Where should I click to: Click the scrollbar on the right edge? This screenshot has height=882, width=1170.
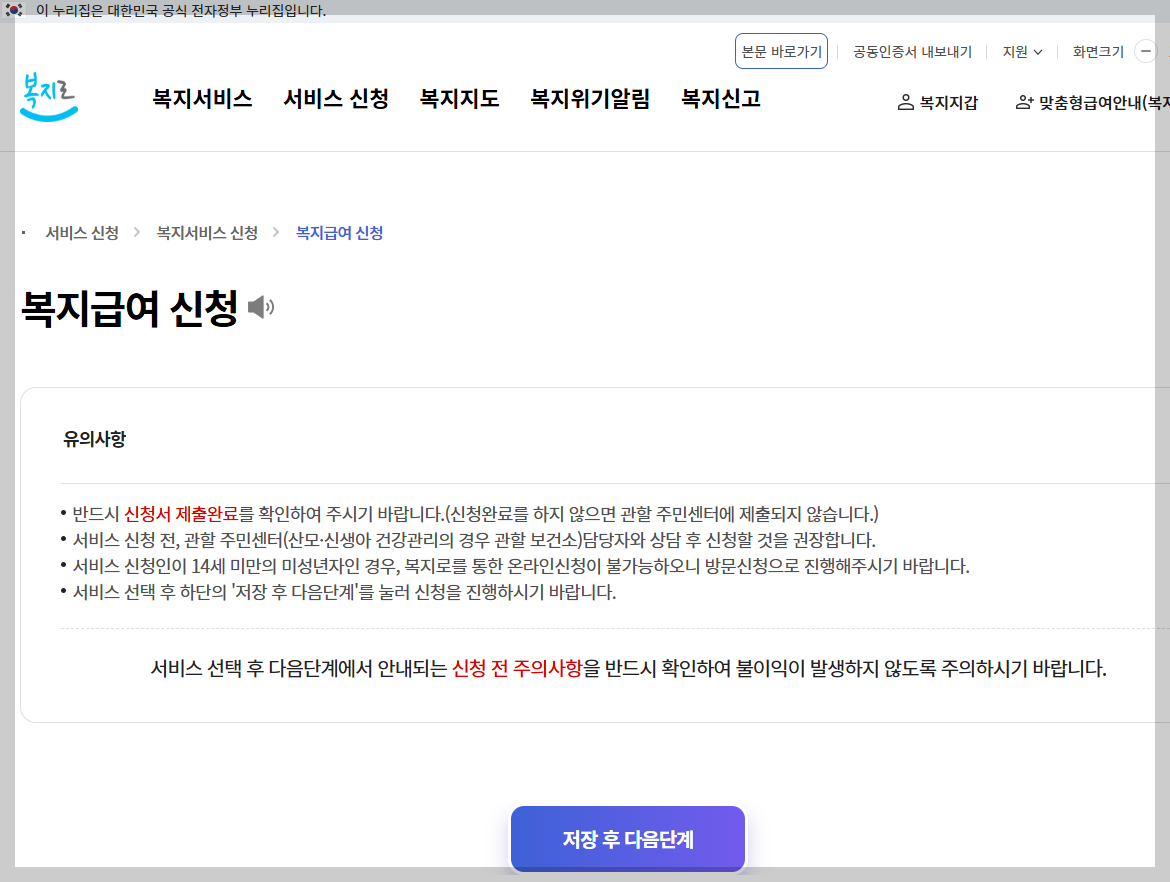coord(1165,440)
